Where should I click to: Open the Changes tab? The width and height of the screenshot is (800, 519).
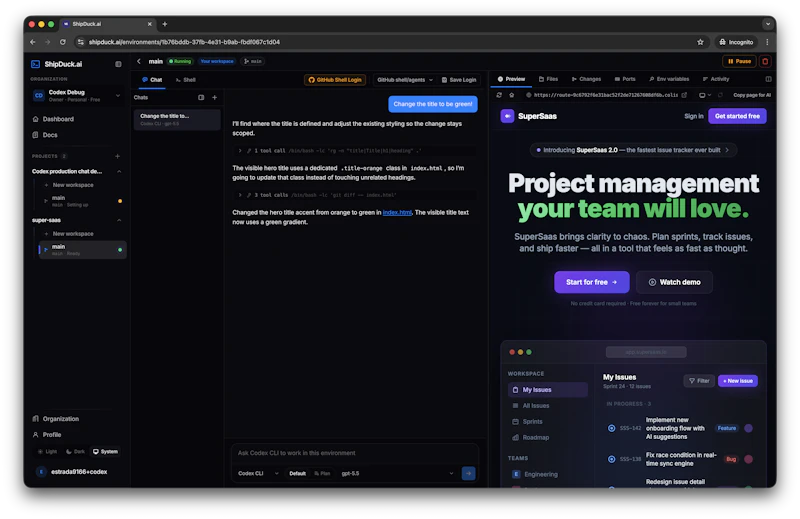(586, 79)
